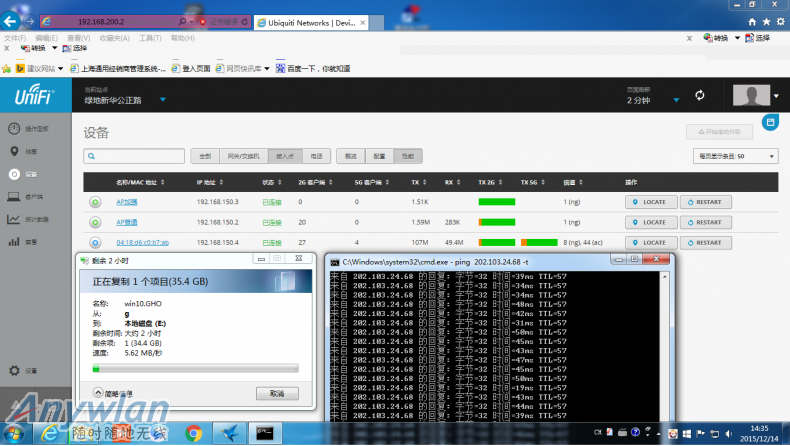The width and height of the screenshot is (790, 446).
Task: Expand the current site dropdown
Action: pyautogui.click(x=163, y=100)
